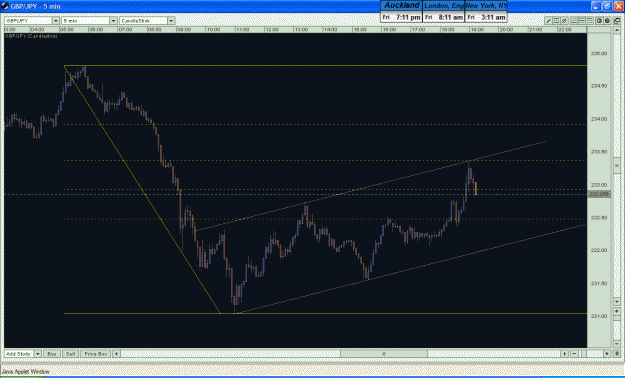This screenshot has height=378, width=625.
Task: Click the Price Box button
Action: pos(96,354)
